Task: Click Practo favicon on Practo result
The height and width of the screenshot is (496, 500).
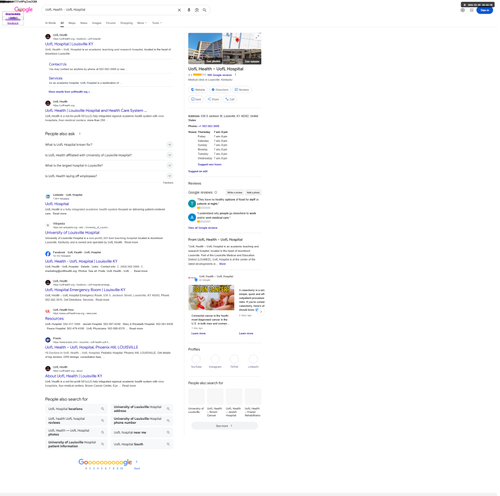Action: (48, 340)
